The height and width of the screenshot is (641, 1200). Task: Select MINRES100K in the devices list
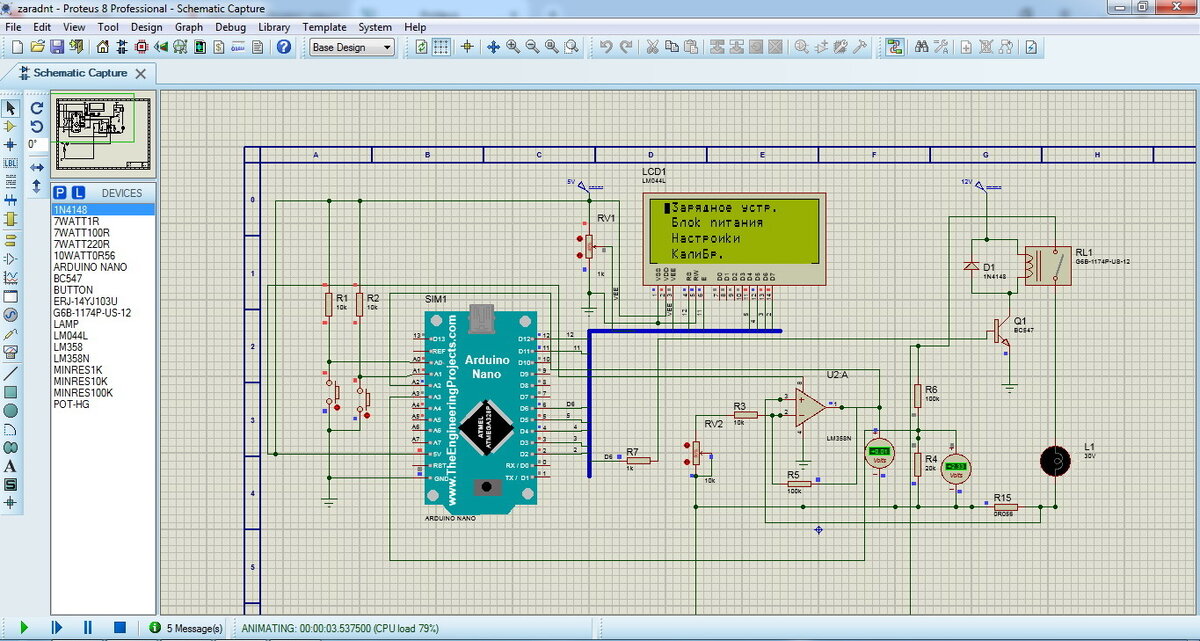coord(104,393)
